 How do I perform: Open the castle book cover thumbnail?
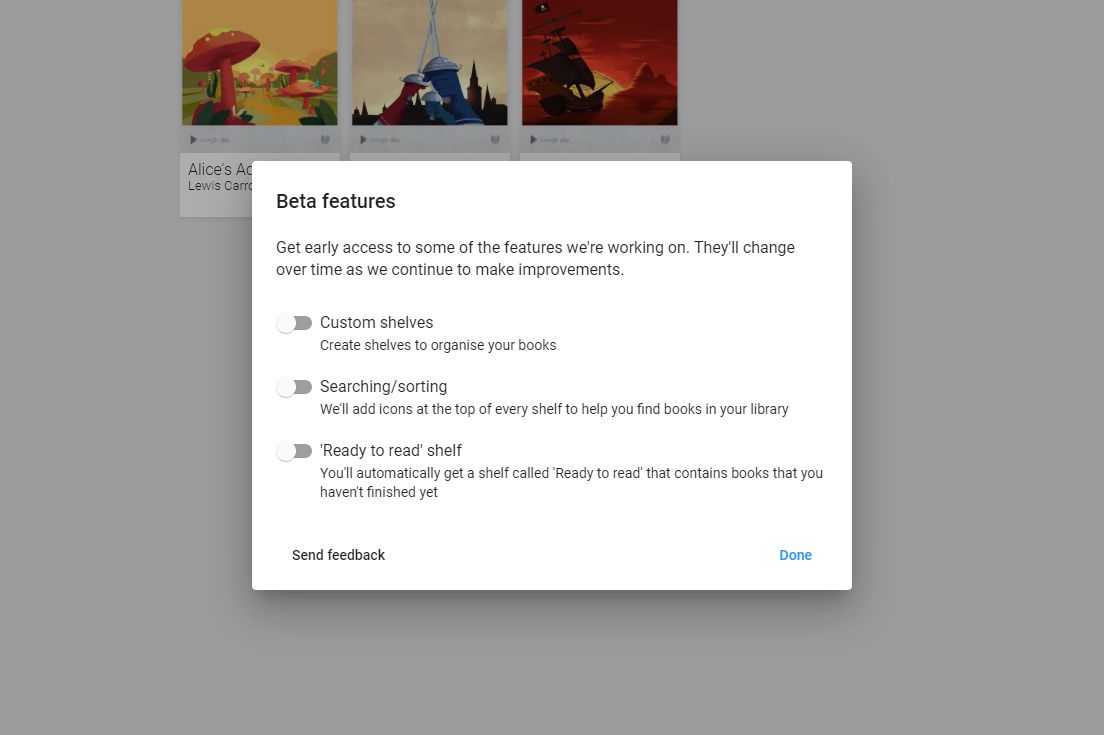click(429, 63)
